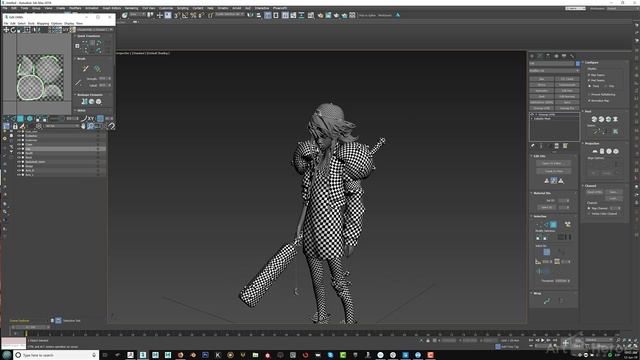Toggle Angle Snap in main toolbar
Screen dimensions: 640x360
pyautogui.click(x=184, y=16)
